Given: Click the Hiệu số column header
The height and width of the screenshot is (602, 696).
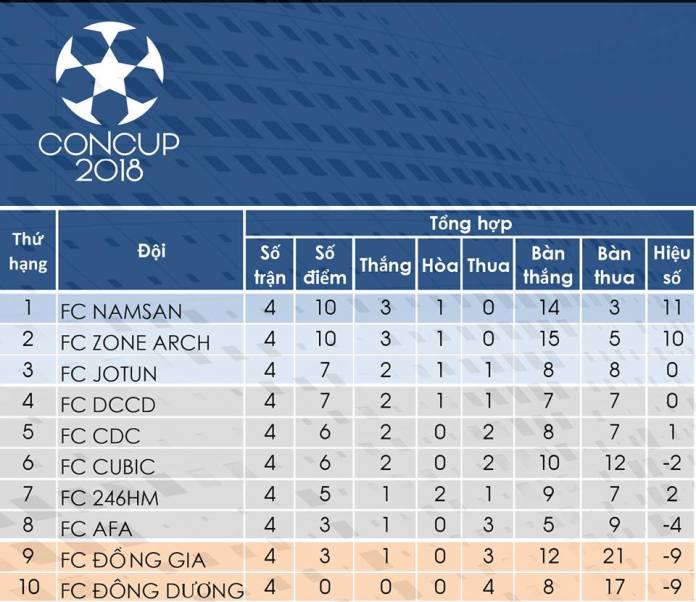Looking at the screenshot, I should [x=672, y=264].
